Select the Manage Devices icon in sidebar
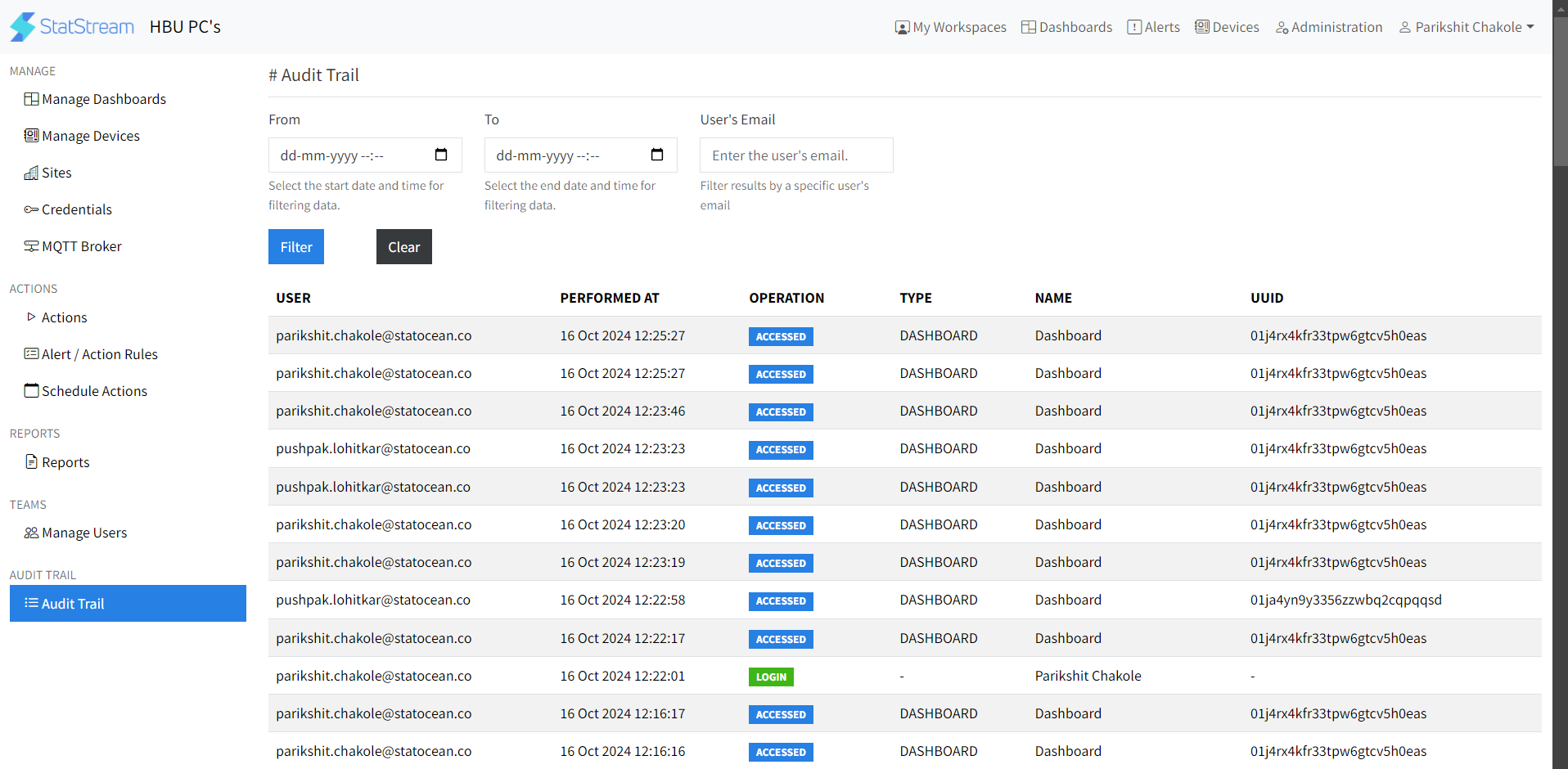 tap(32, 135)
